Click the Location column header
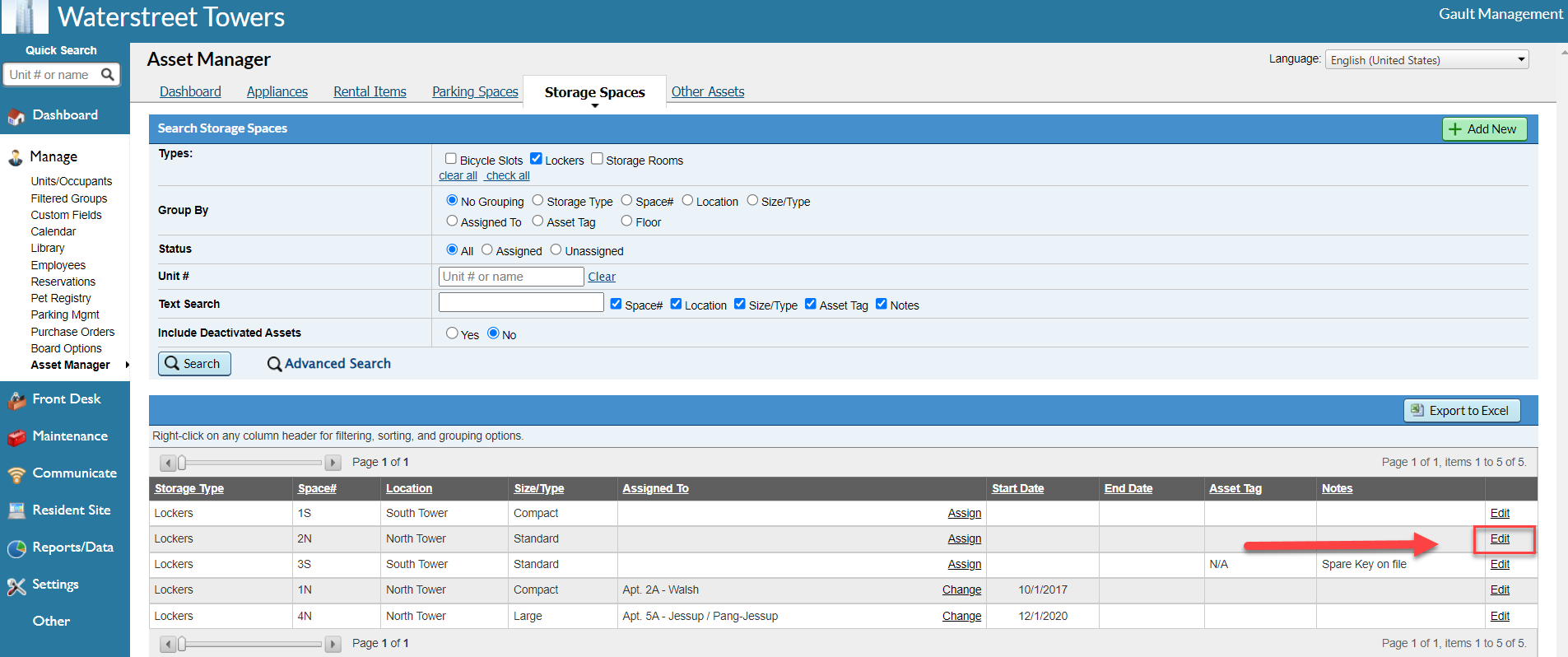The height and width of the screenshot is (657, 1568). click(409, 488)
